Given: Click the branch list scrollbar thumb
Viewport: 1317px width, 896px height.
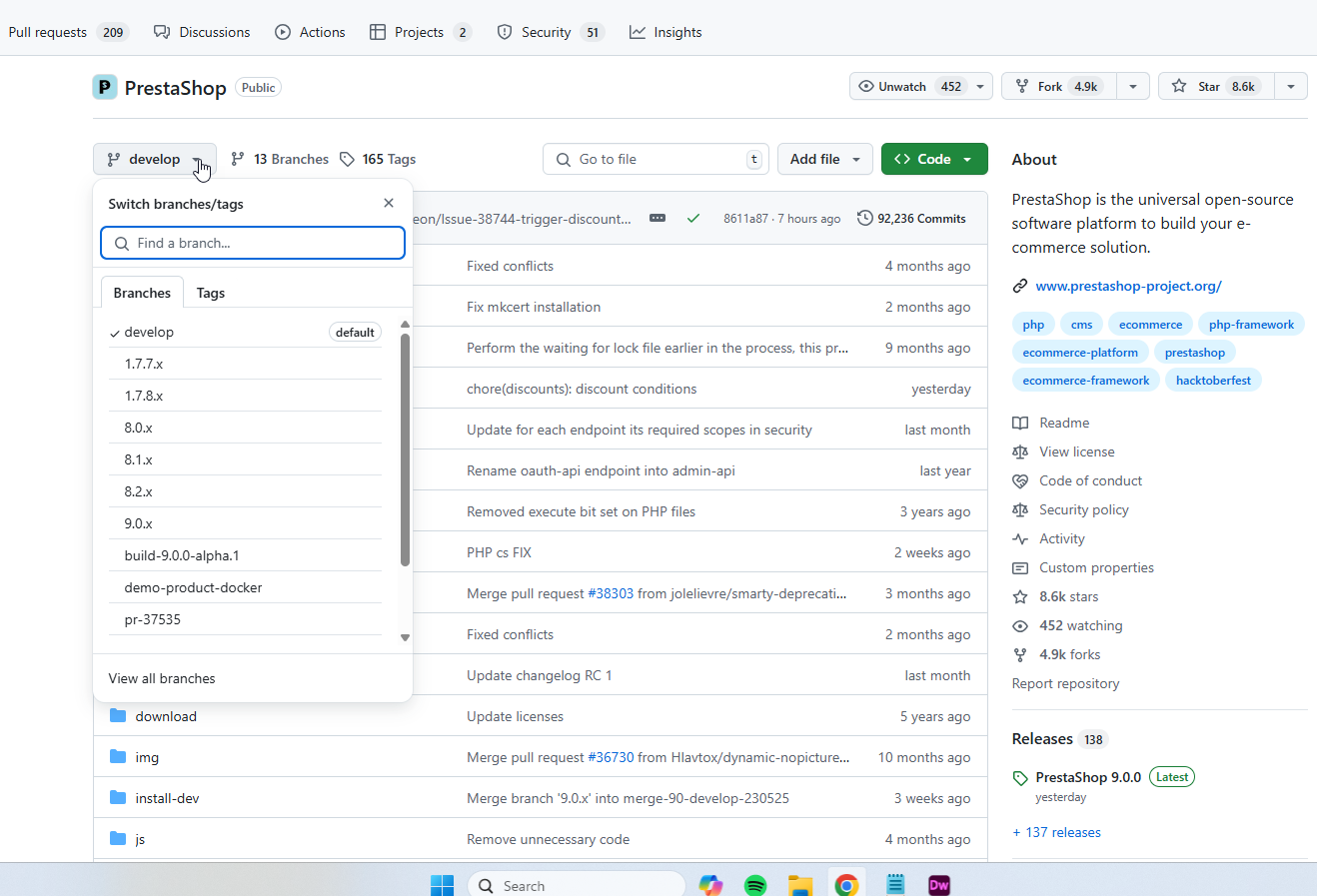Looking at the screenshot, I should pyautogui.click(x=405, y=449).
